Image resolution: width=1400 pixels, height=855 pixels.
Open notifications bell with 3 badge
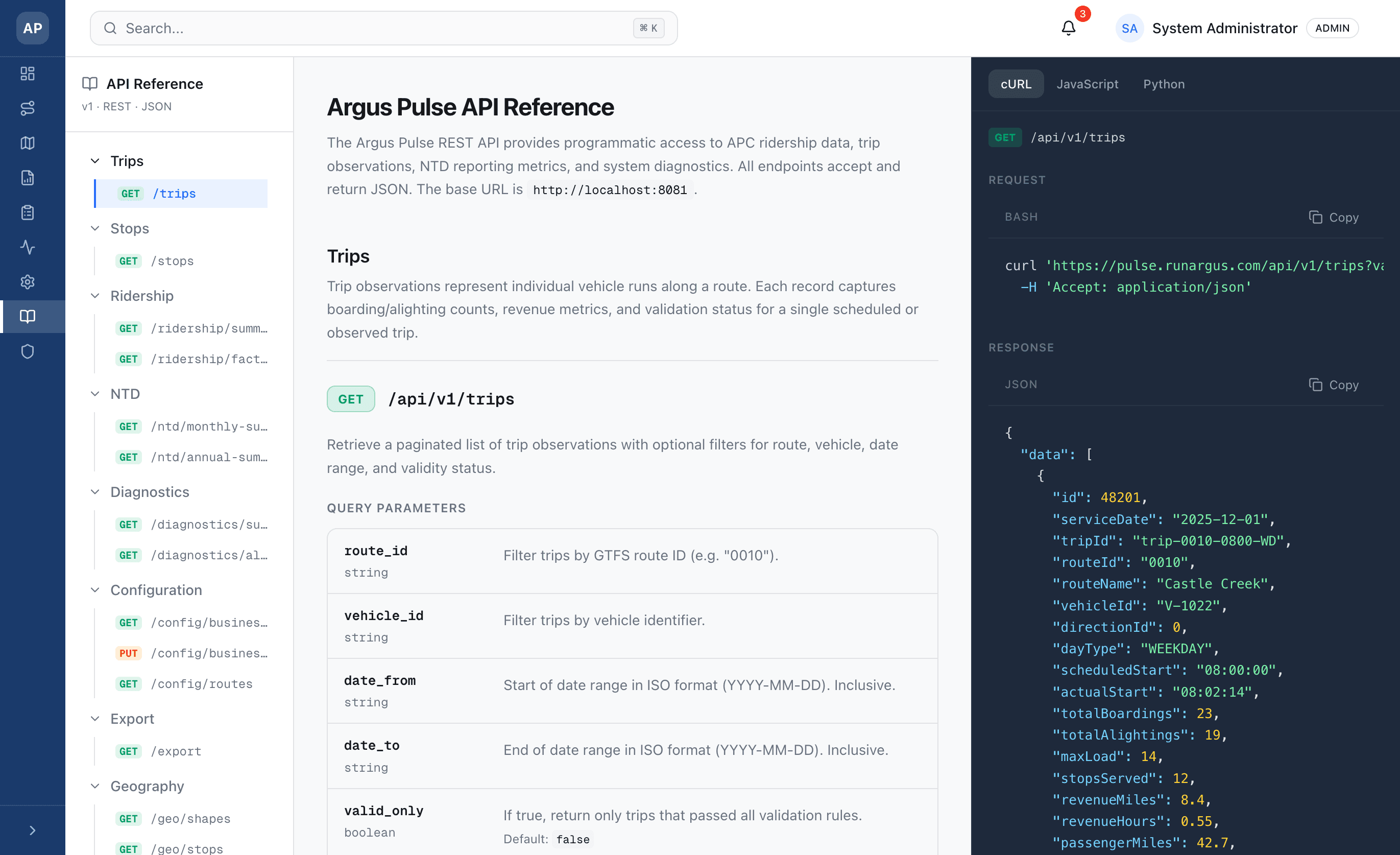click(1068, 28)
